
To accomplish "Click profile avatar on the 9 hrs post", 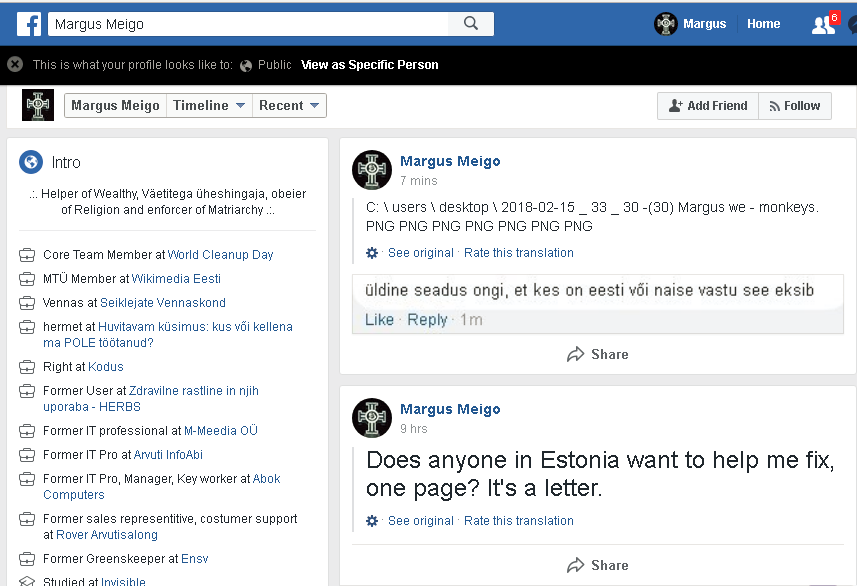I will [x=372, y=418].
